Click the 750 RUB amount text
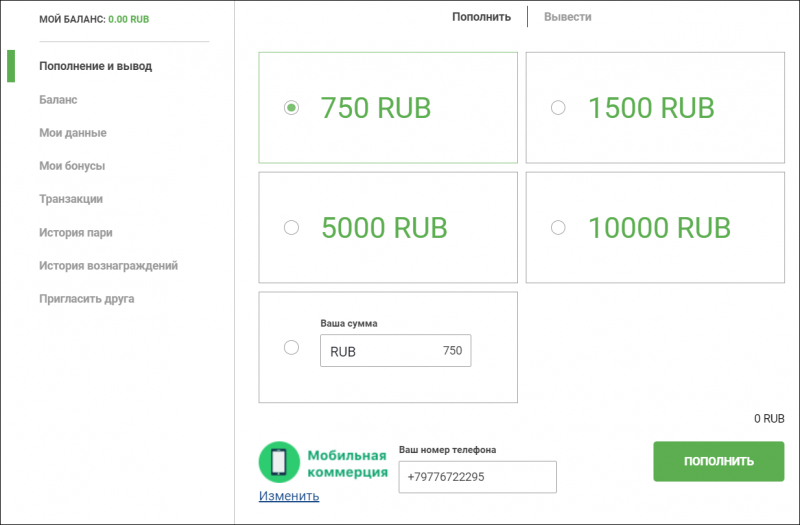800x525 pixels. pos(376,108)
